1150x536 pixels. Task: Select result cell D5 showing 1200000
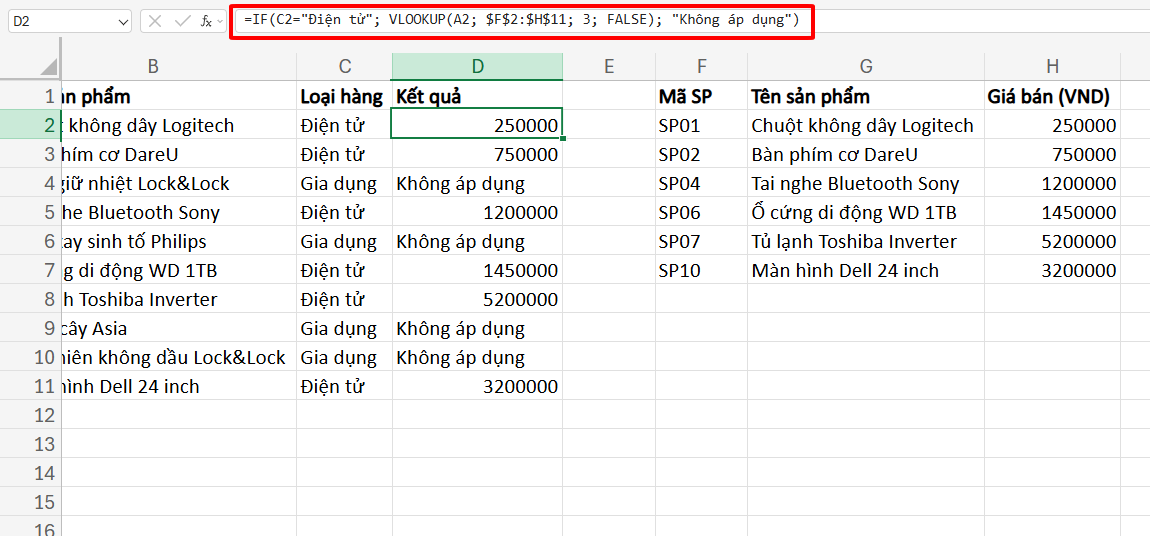(x=477, y=213)
